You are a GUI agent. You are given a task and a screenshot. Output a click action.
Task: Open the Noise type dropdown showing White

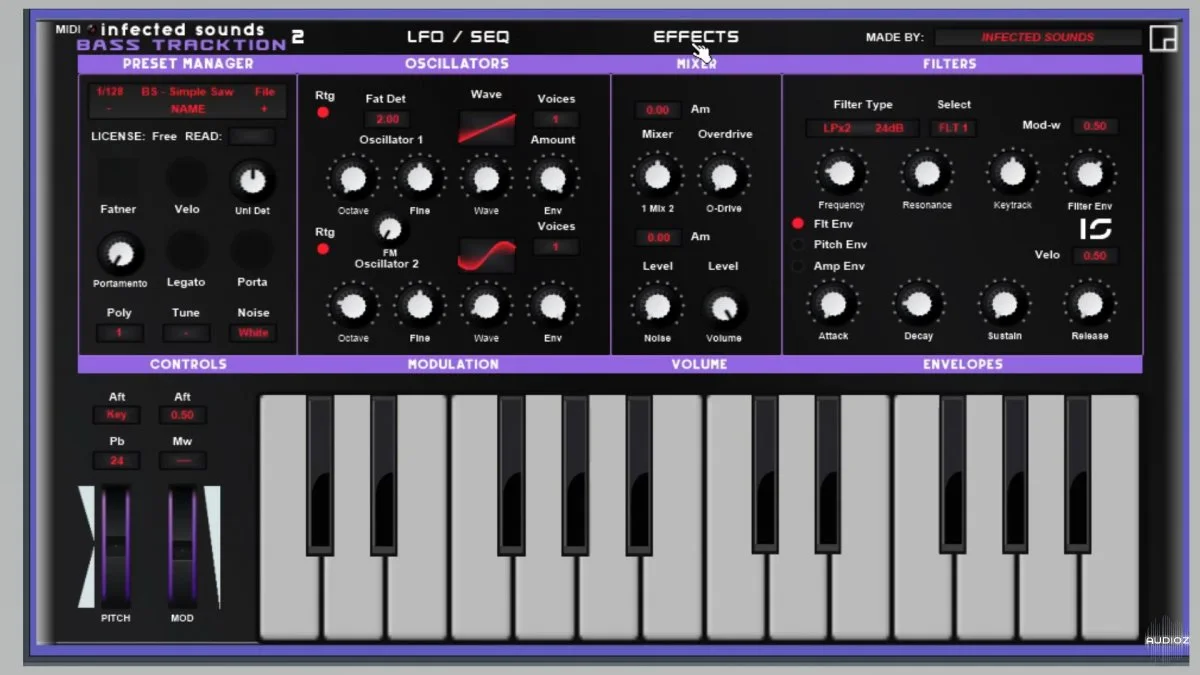pyautogui.click(x=253, y=333)
